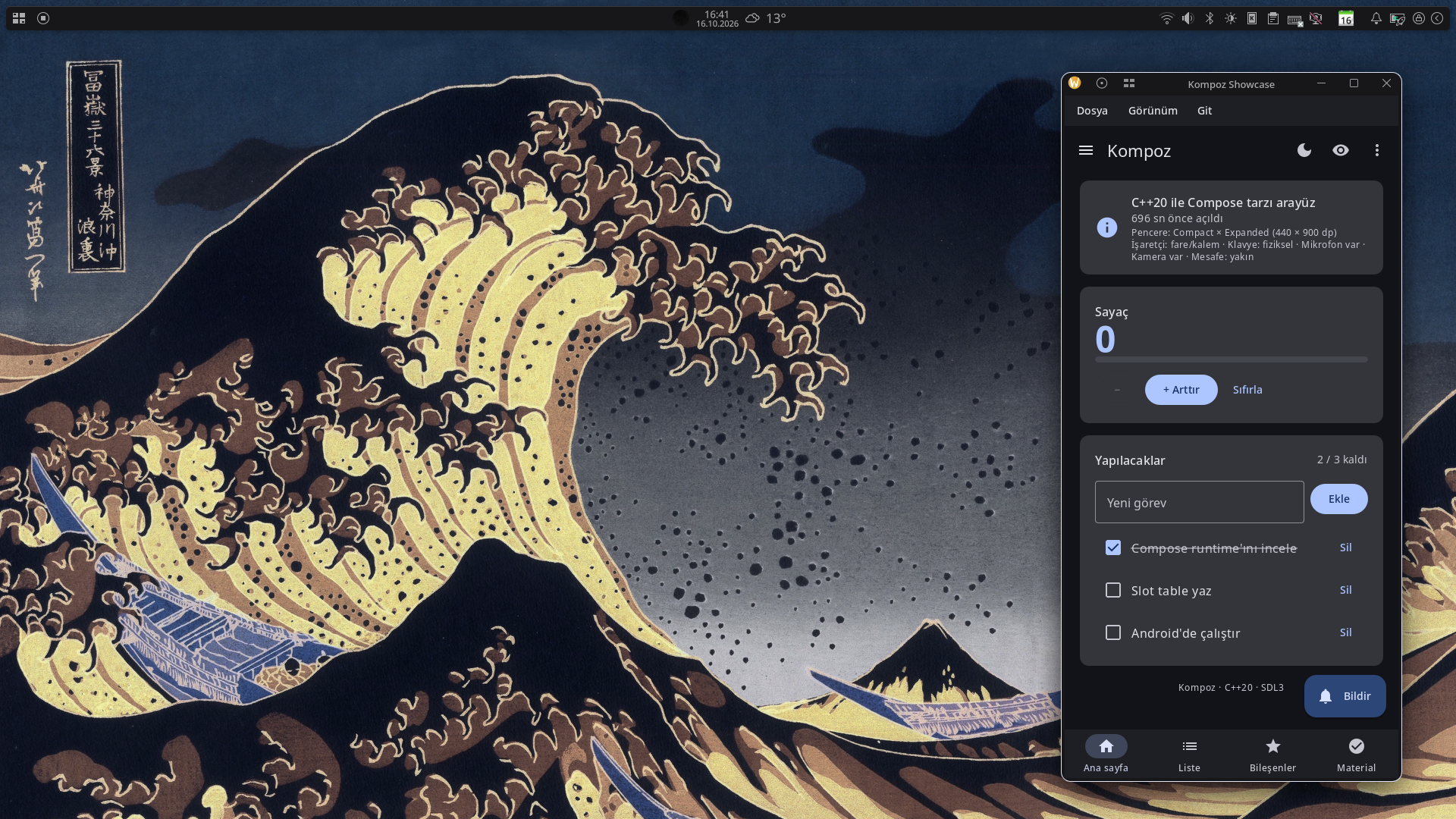The image size is (1456, 819).
Task: Open the volume tray icon
Action: (x=1188, y=18)
